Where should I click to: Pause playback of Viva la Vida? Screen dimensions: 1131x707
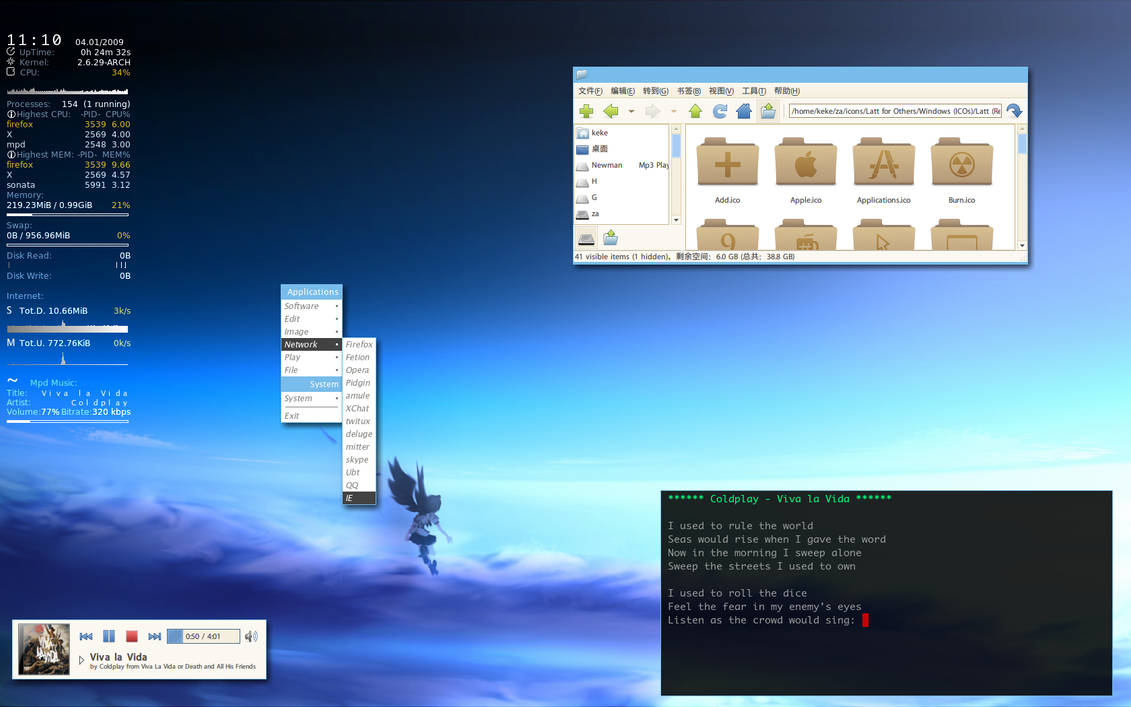[x=108, y=636]
